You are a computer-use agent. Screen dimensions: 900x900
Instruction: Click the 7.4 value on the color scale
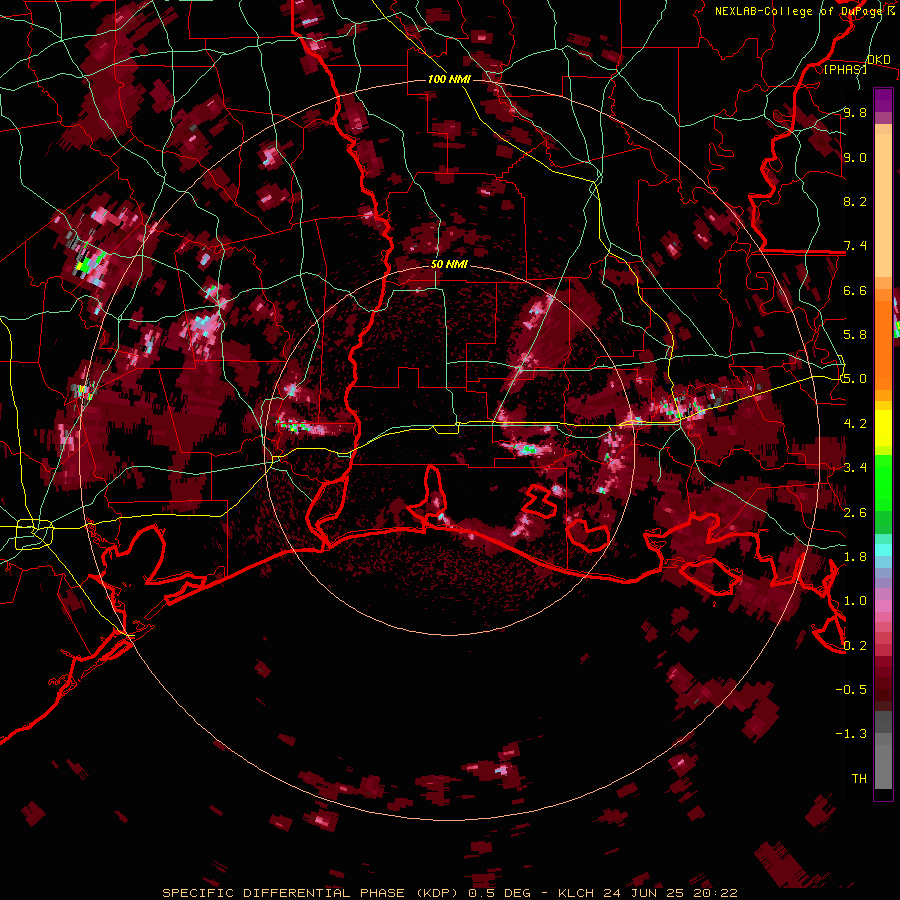[855, 246]
